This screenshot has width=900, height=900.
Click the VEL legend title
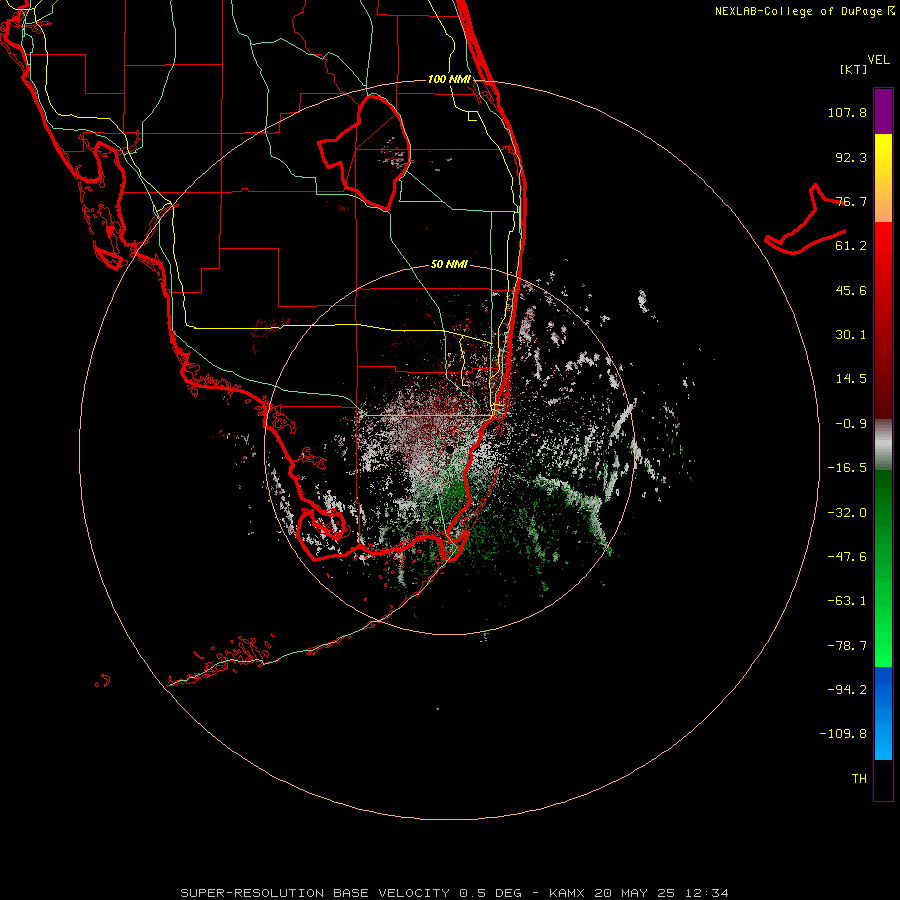tap(878, 60)
